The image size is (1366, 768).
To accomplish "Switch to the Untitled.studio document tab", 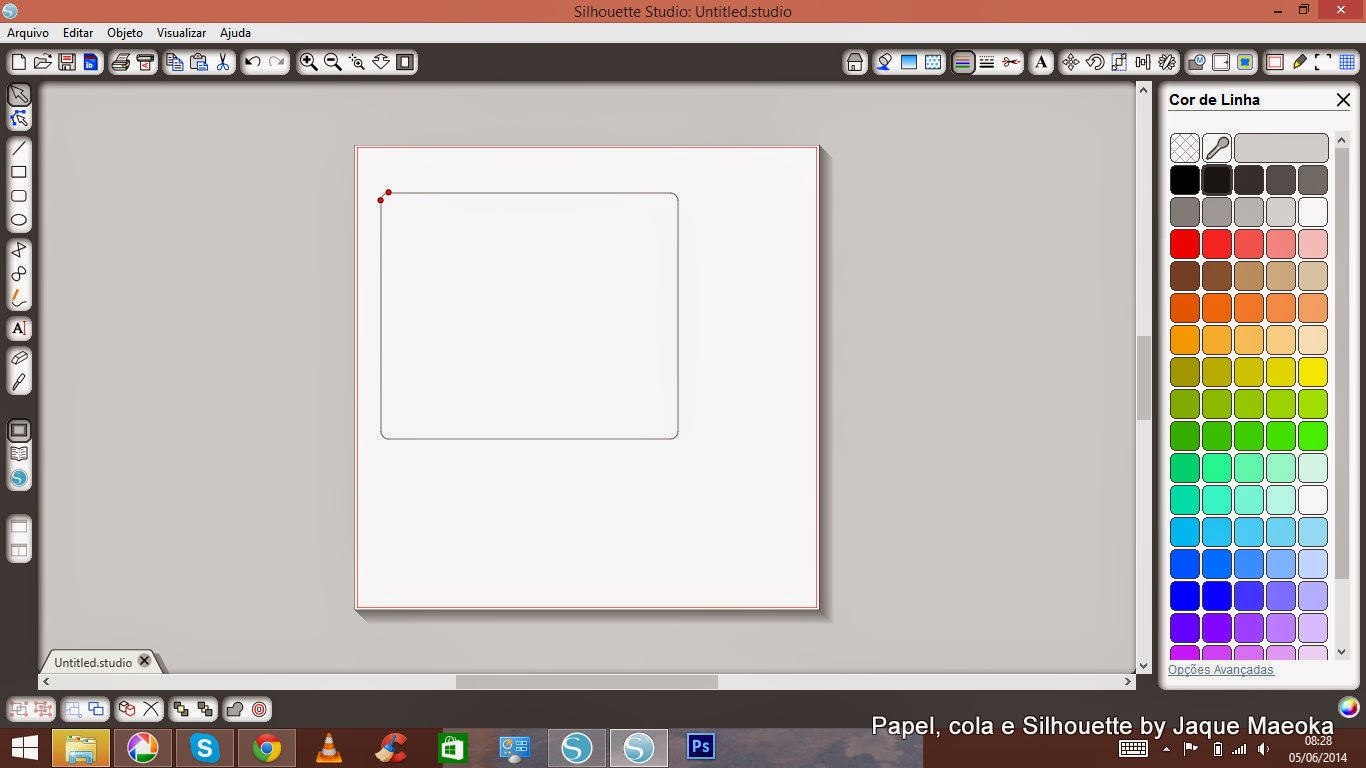I will pos(92,662).
